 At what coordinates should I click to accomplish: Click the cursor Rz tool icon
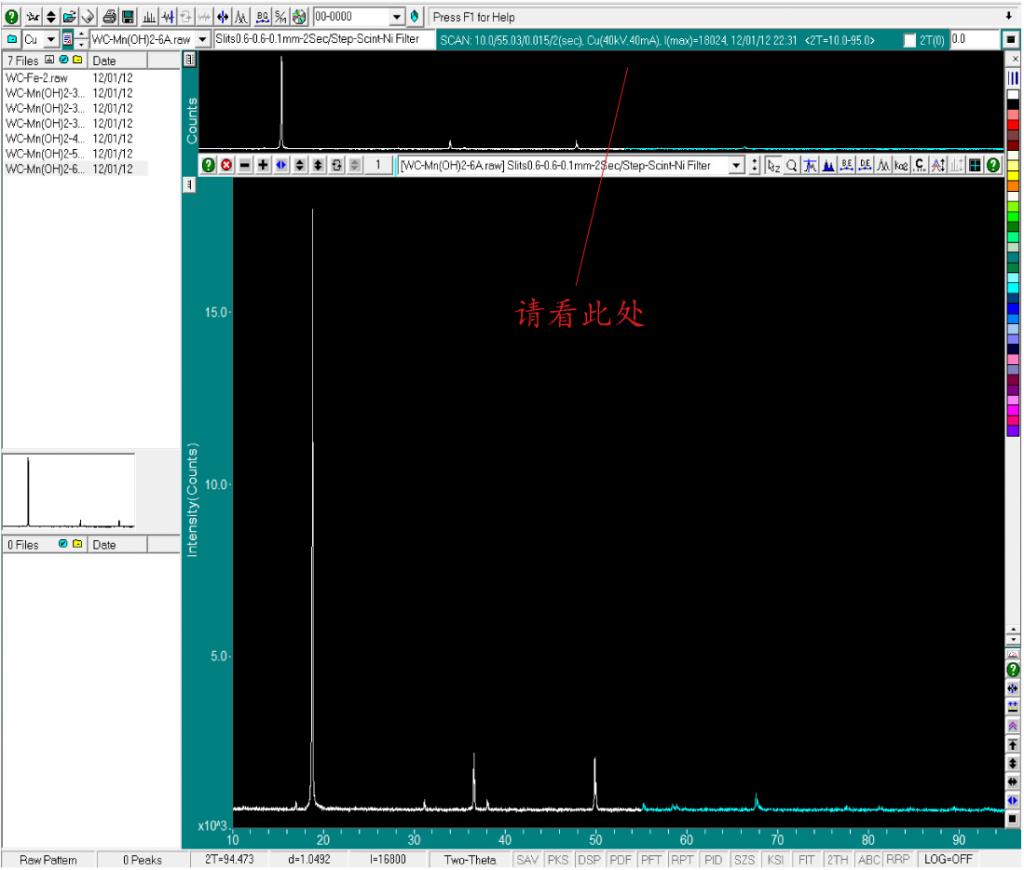[x=773, y=165]
